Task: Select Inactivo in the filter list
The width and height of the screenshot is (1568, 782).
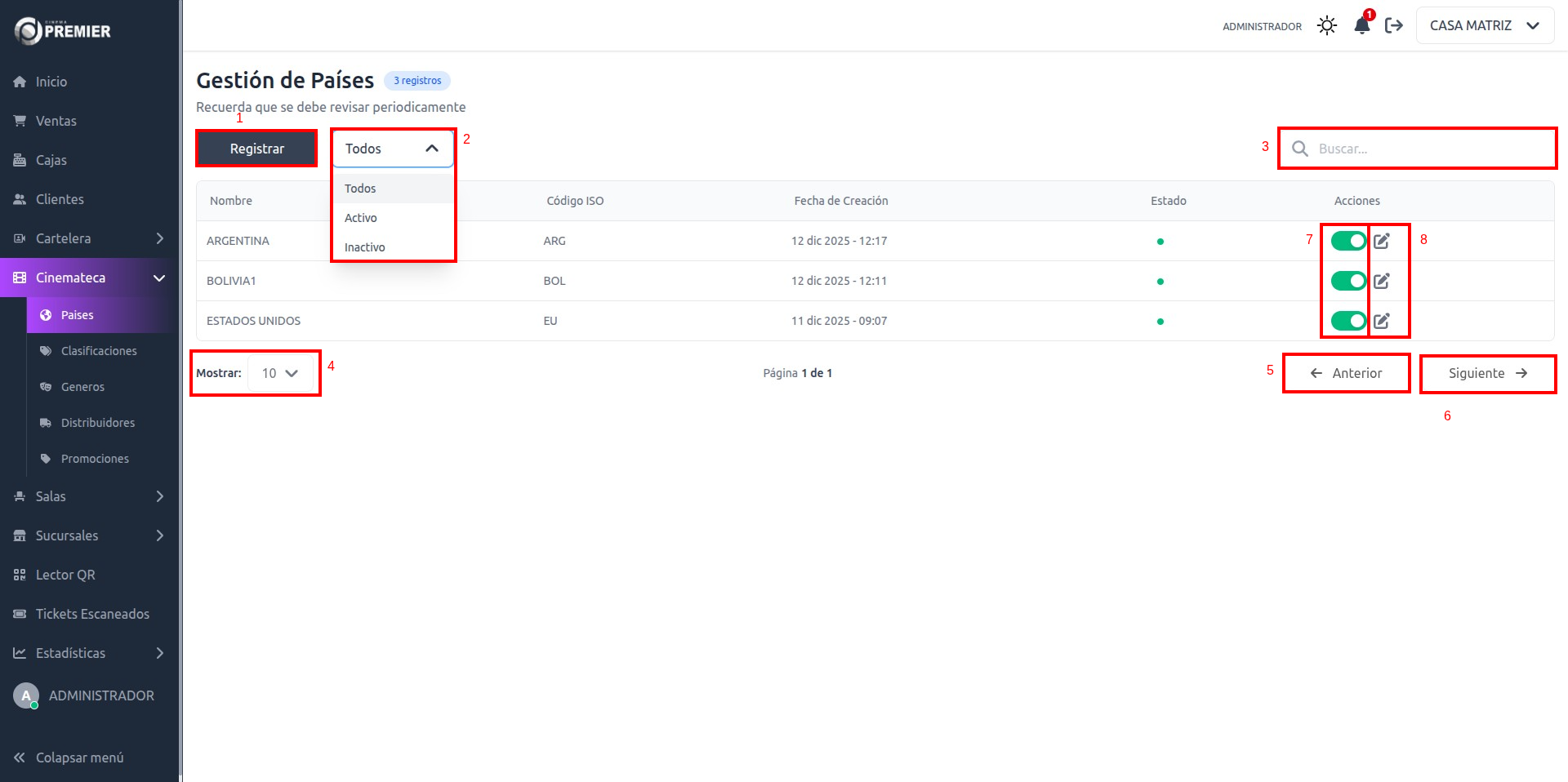Action: [365, 247]
